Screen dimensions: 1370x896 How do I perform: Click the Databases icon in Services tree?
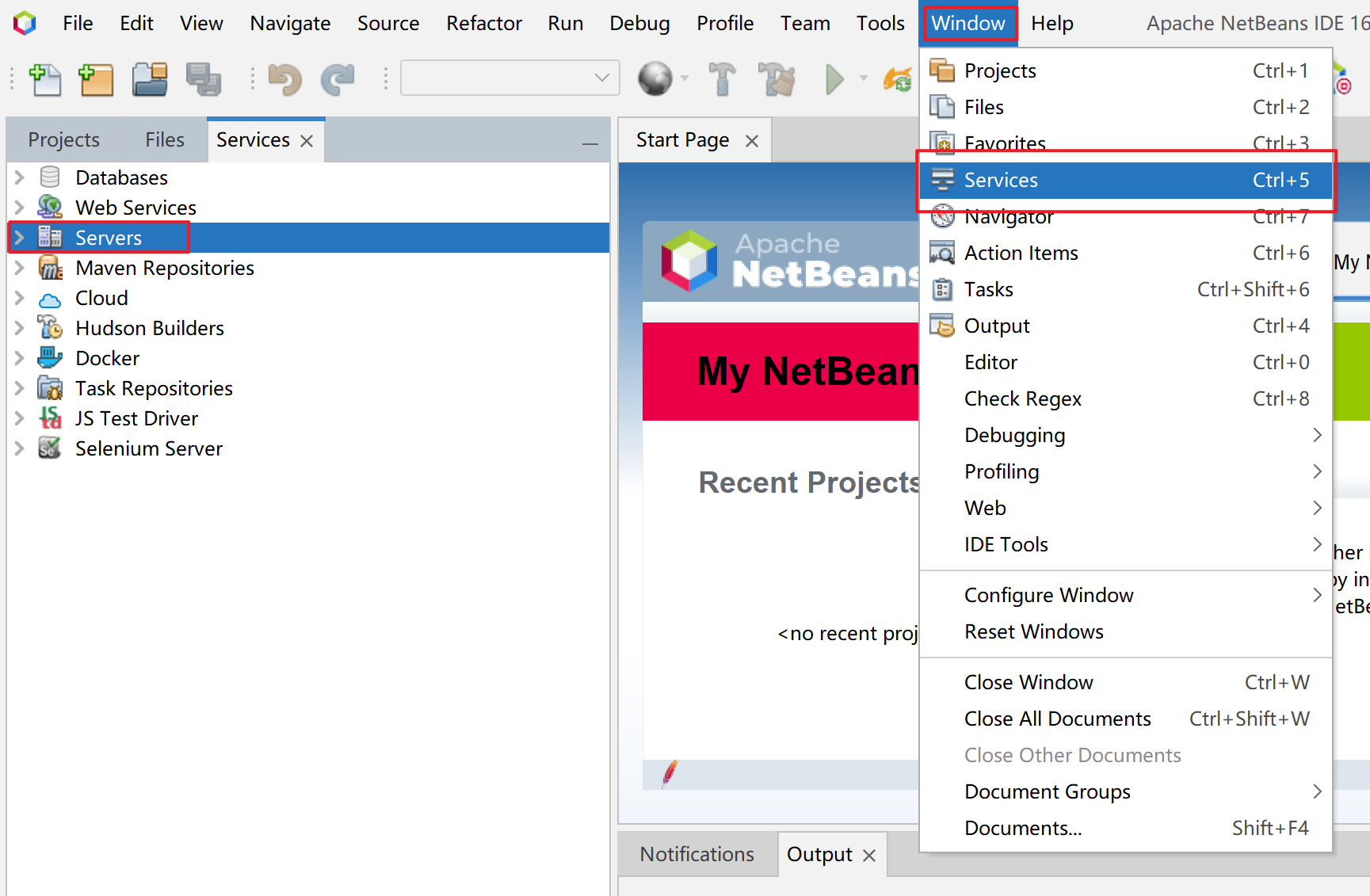point(50,177)
